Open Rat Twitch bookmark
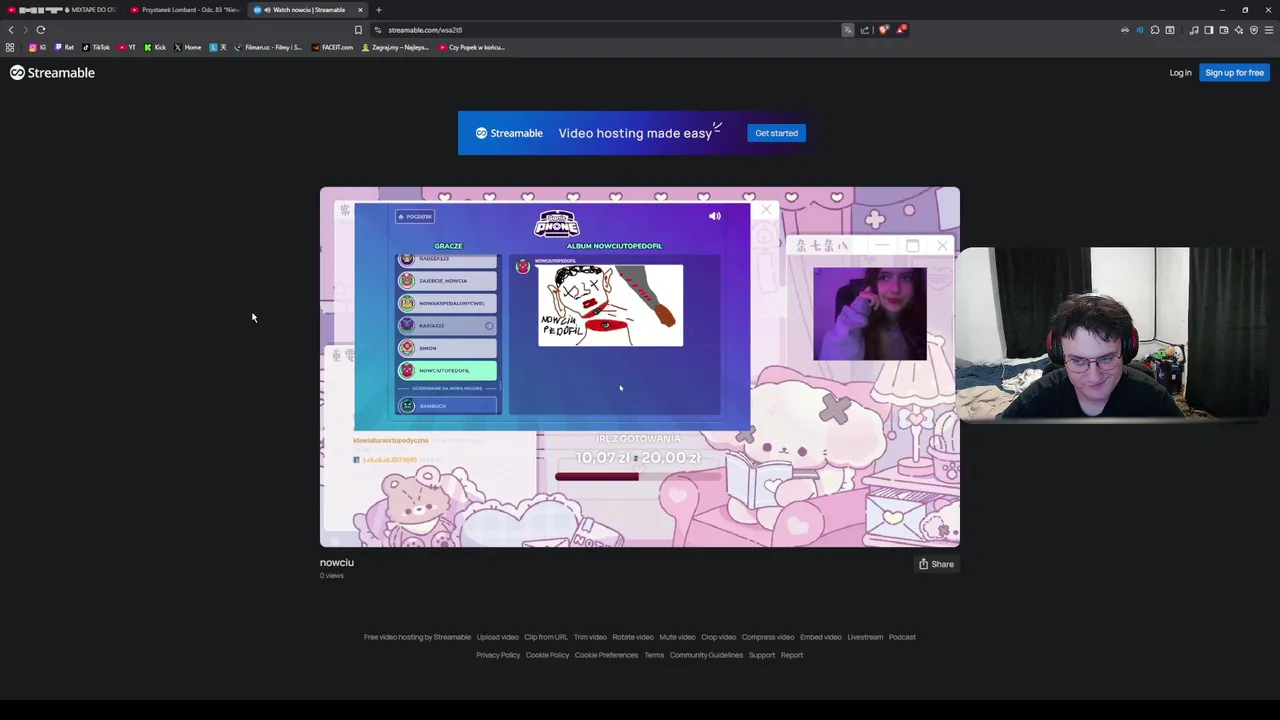 click(x=64, y=47)
